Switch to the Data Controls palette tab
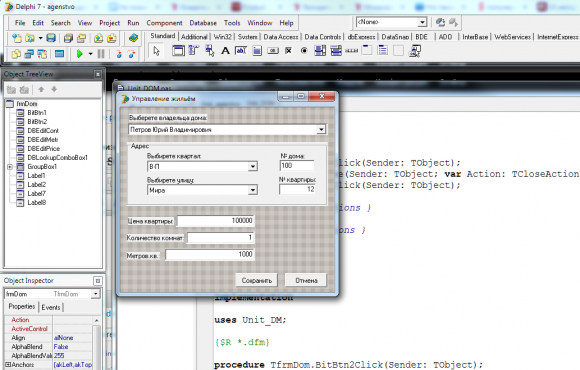Screen dimensions: 580x370 322,37
